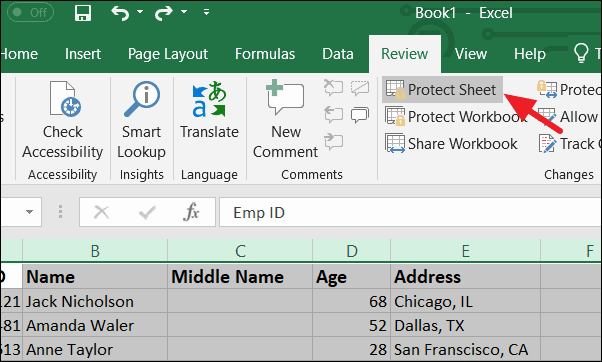This screenshot has width=602, height=362.
Task: Click the formula bar showing Emp ID
Action: (410, 212)
